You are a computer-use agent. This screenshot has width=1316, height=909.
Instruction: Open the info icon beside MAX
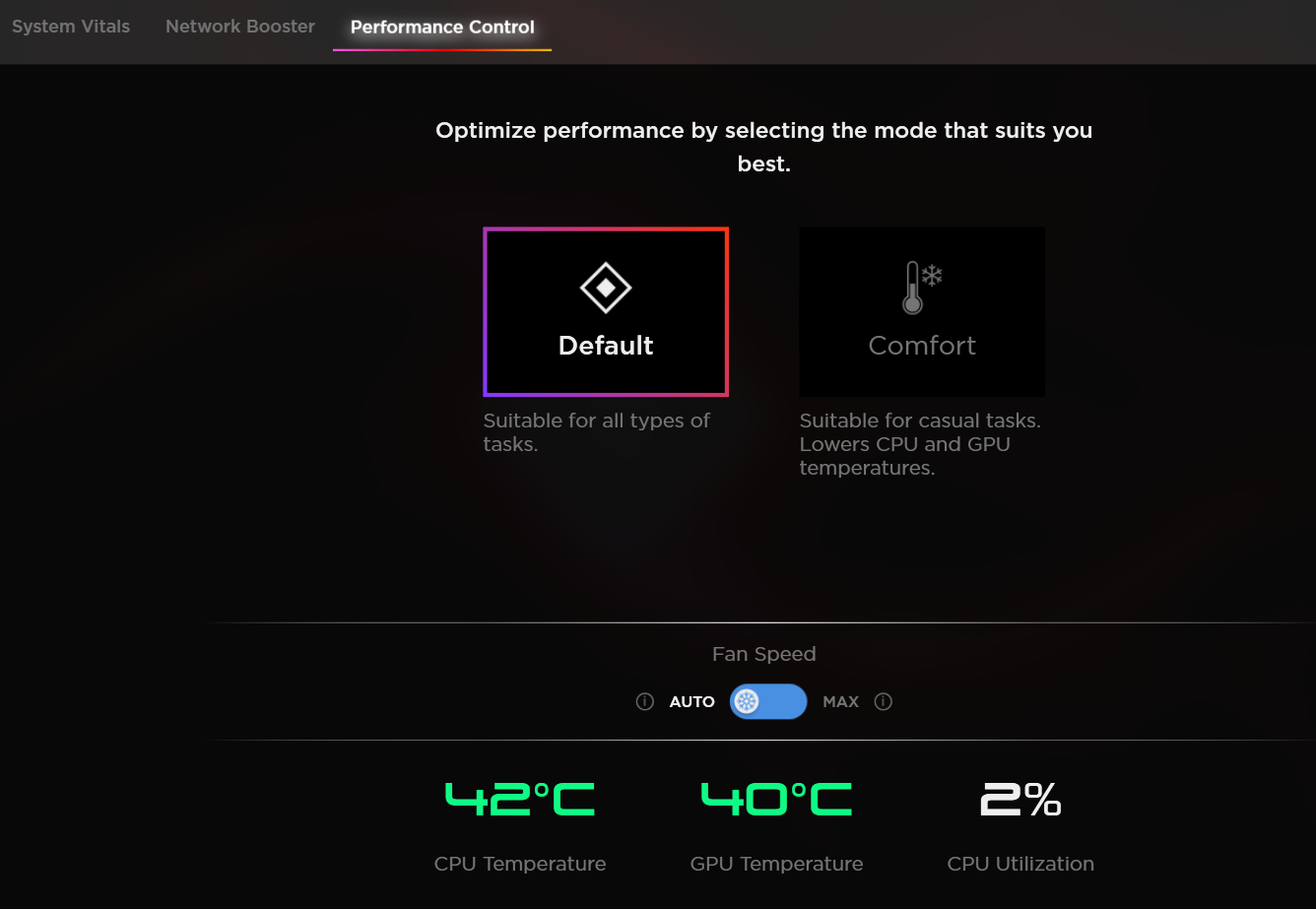coord(884,702)
